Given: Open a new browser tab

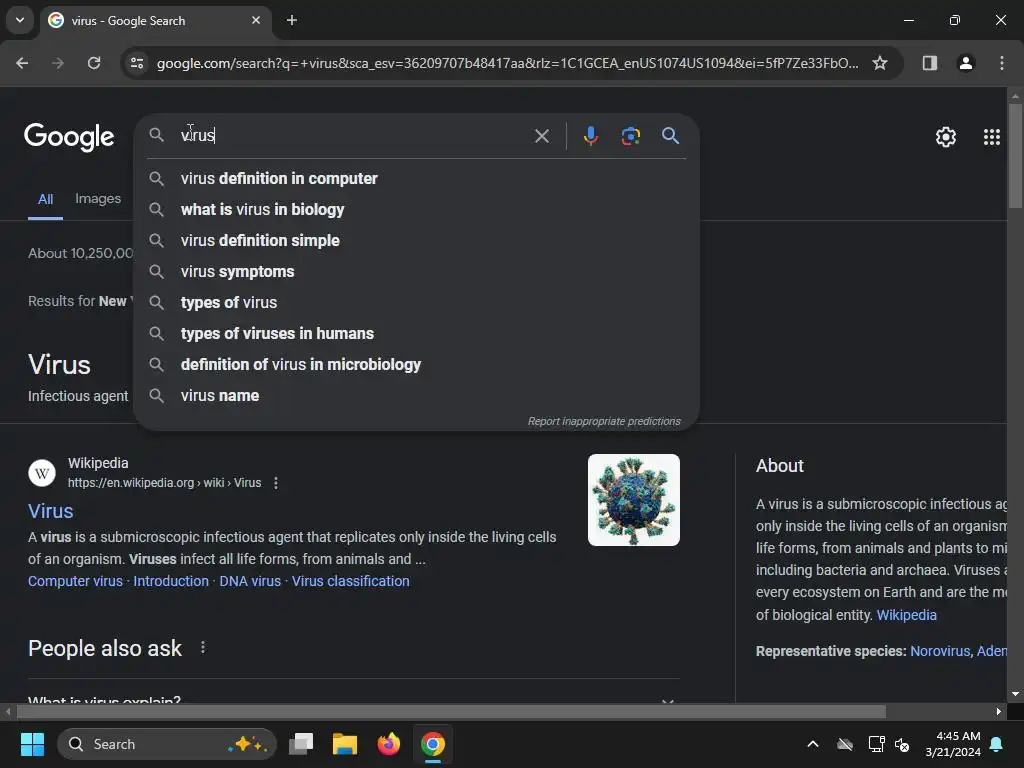Looking at the screenshot, I should (292, 20).
